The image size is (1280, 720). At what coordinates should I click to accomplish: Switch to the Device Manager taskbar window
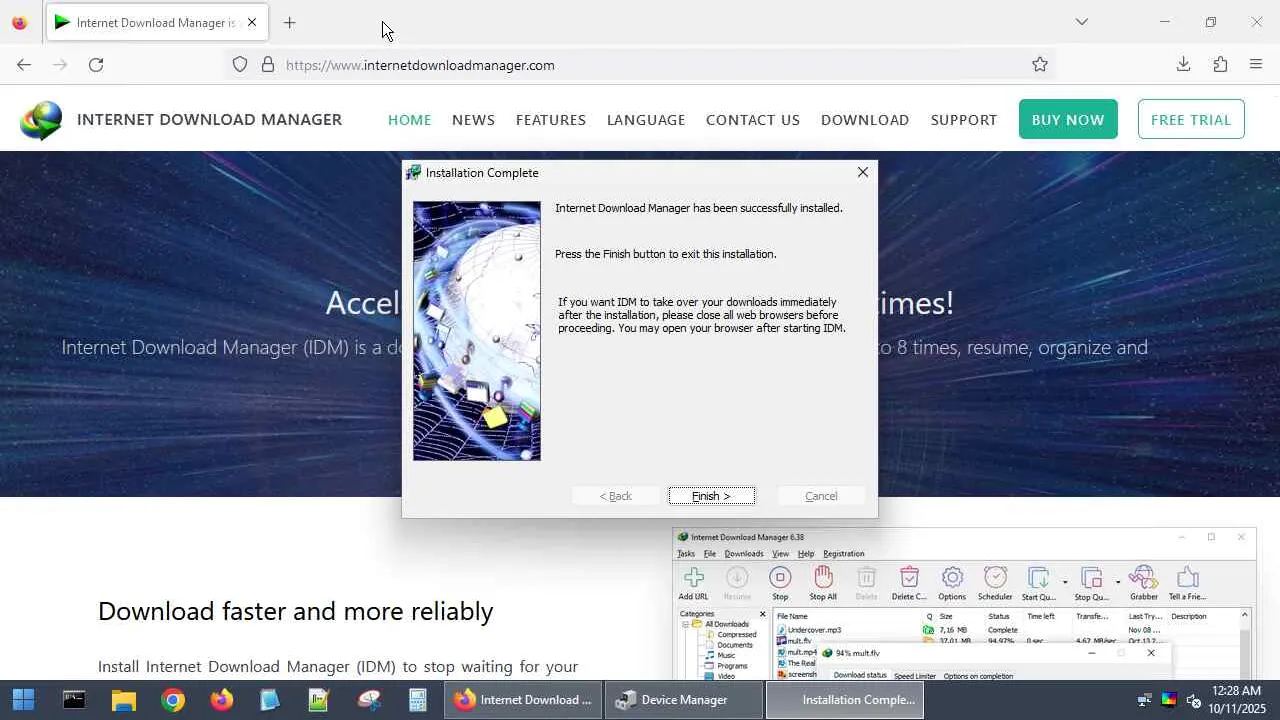click(685, 700)
